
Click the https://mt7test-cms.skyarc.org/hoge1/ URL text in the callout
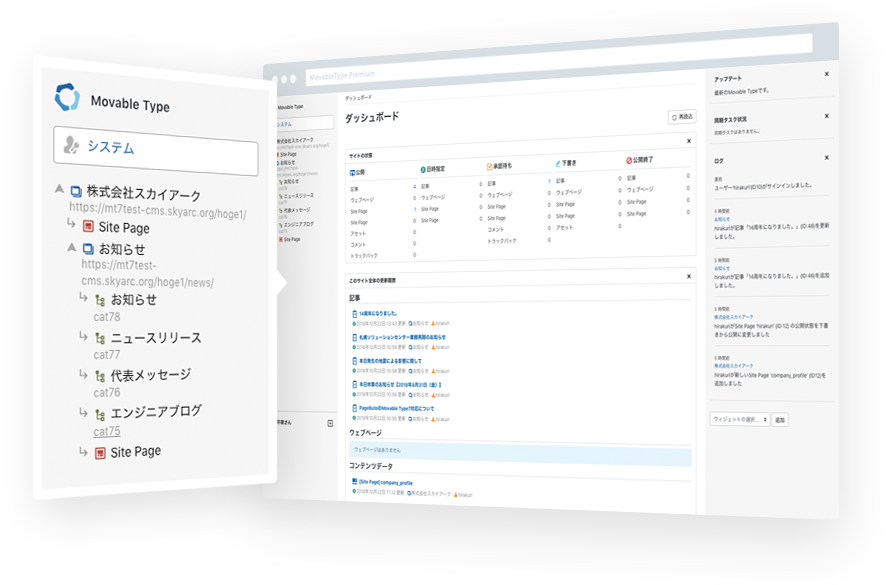click(158, 211)
